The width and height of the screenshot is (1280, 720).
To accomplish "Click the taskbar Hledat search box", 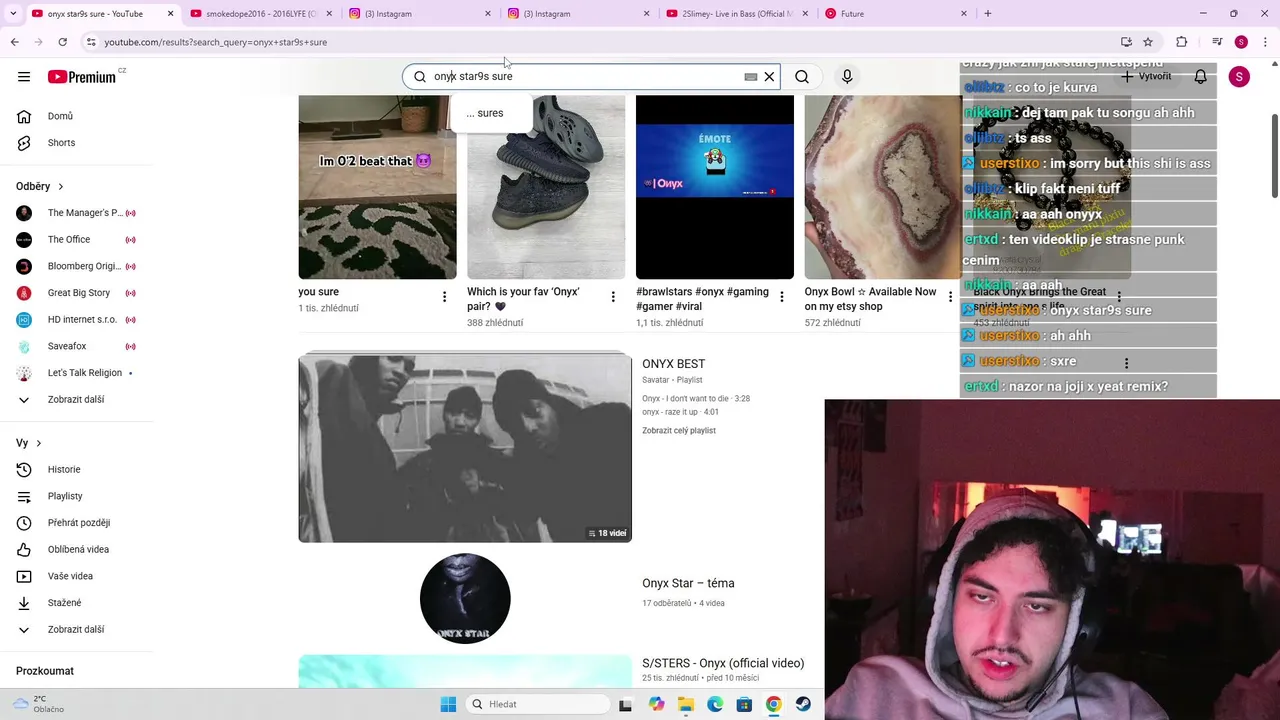I will (x=538, y=704).
